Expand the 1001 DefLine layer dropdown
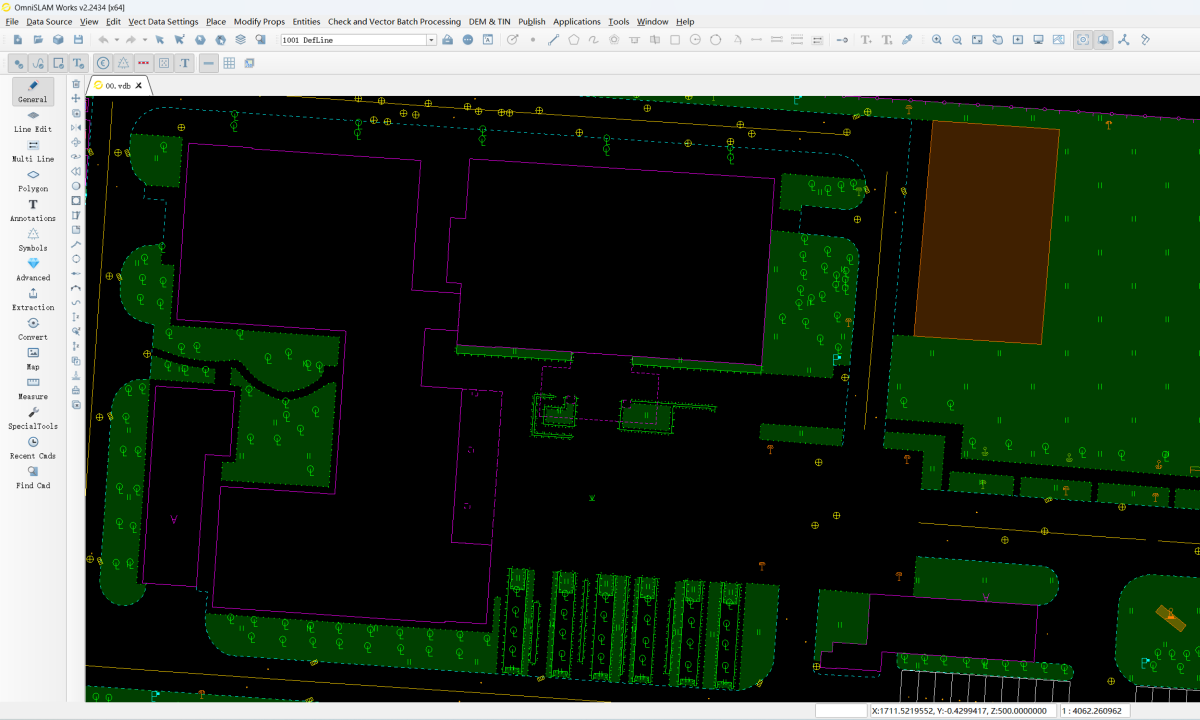Screen dimensions: 1200x720 click(x=431, y=40)
